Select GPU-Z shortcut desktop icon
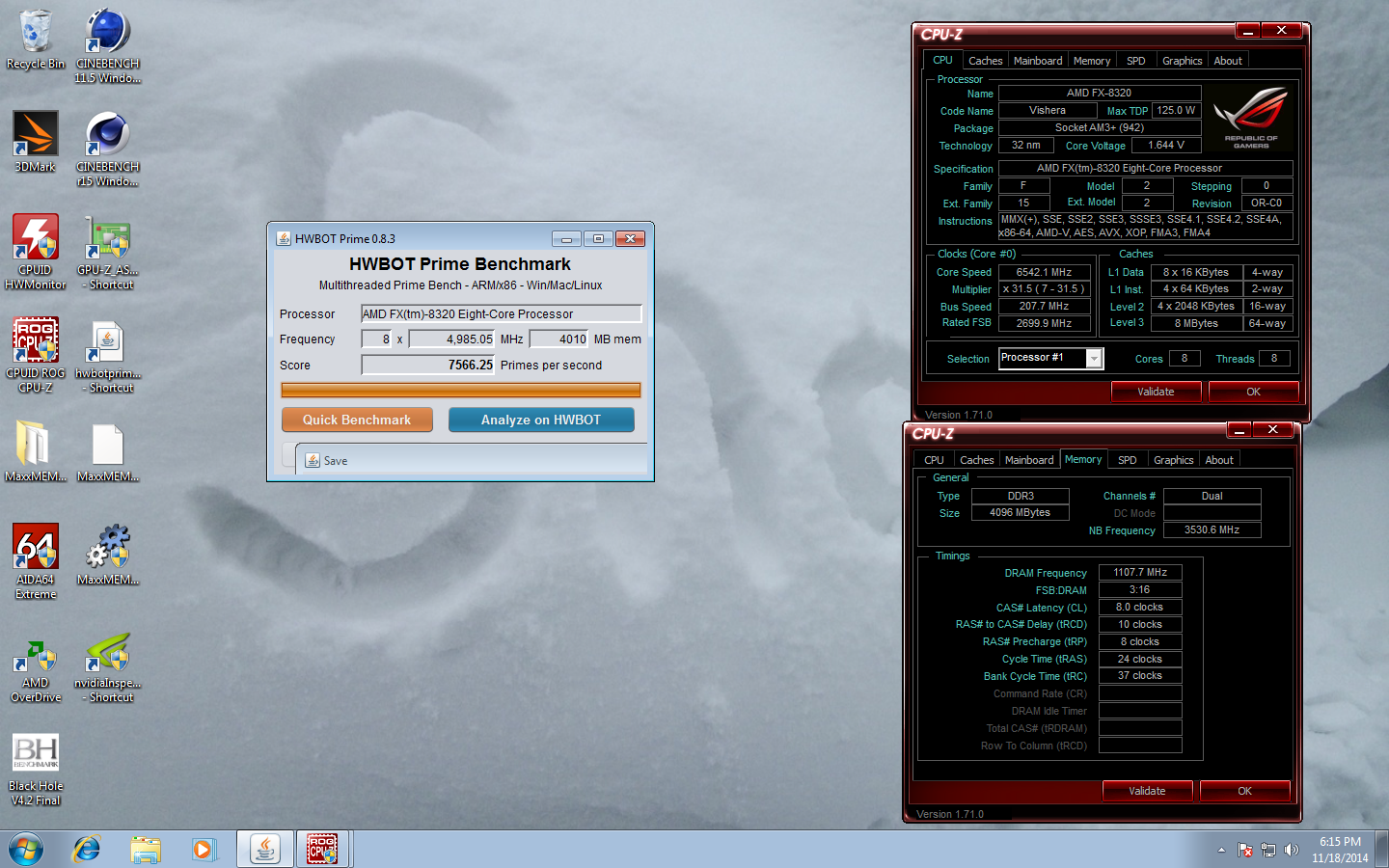Viewport: 1389px width, 868px height. pyautogui.click(x=108, y=252)
